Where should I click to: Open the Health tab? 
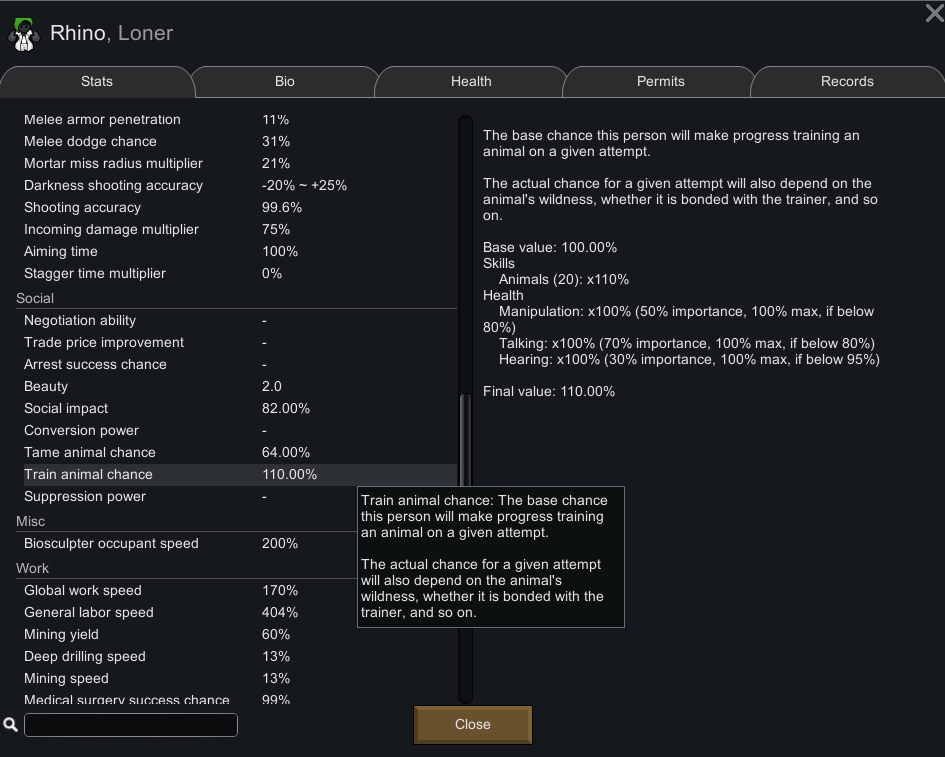coord(471,82)
